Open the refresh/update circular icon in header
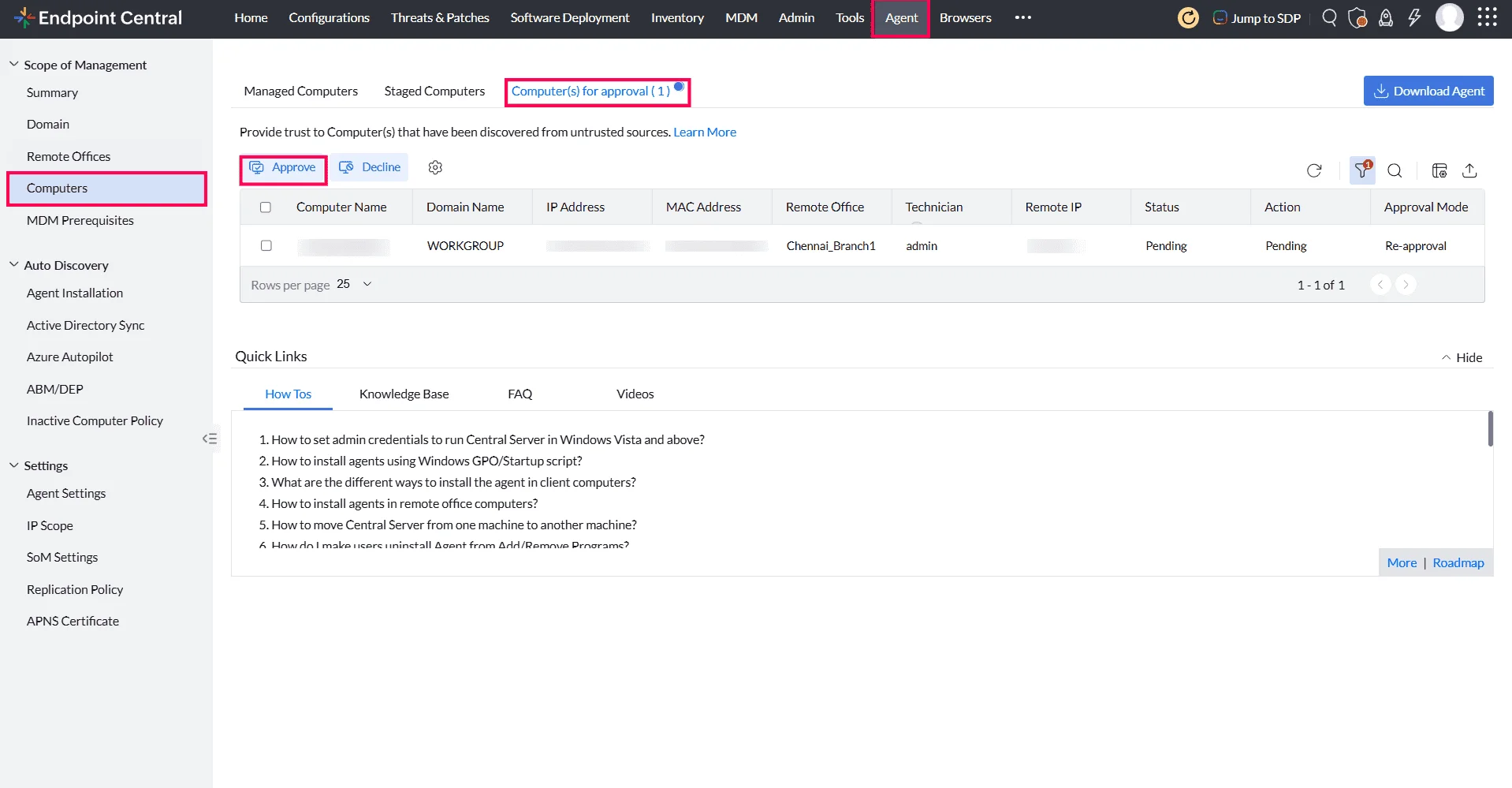 [x=1188, y=17]
